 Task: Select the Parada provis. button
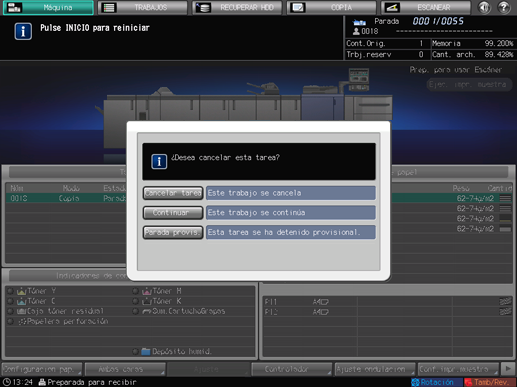pyautogui.click(x=173, y=232)
